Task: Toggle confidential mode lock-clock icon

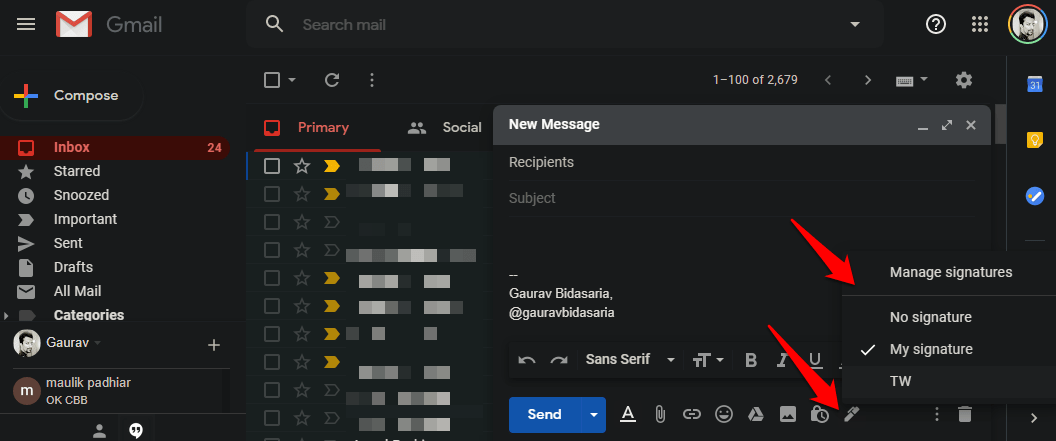Action: 820,414
